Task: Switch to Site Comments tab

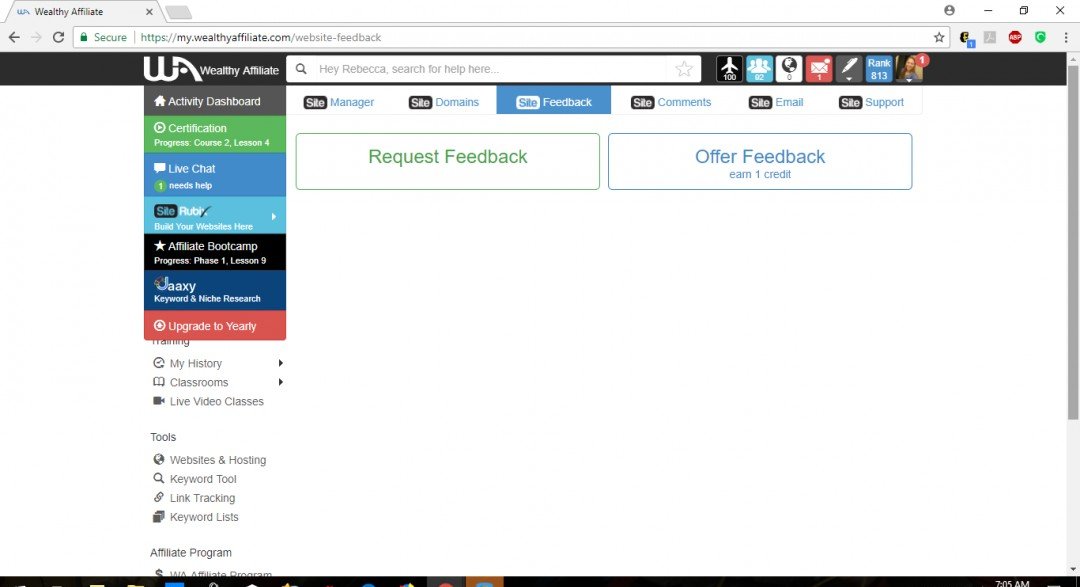Action: (671, 102)
